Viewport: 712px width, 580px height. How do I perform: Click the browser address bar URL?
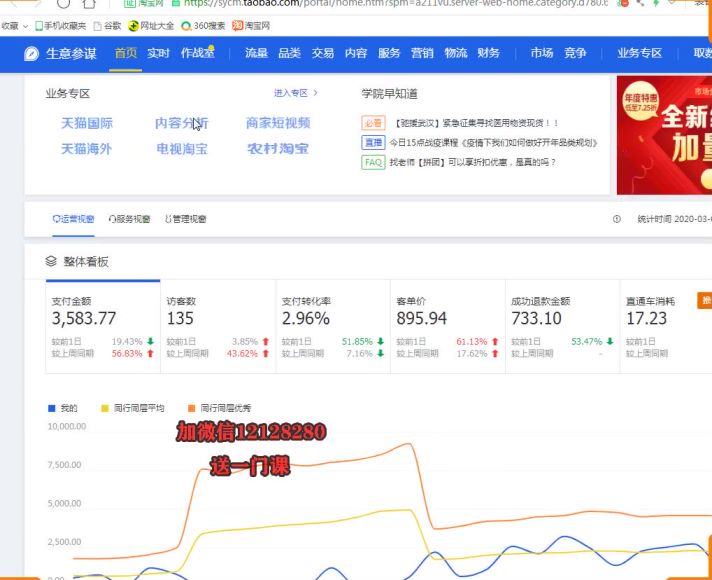pyautogui.click(x=395, y=4)
